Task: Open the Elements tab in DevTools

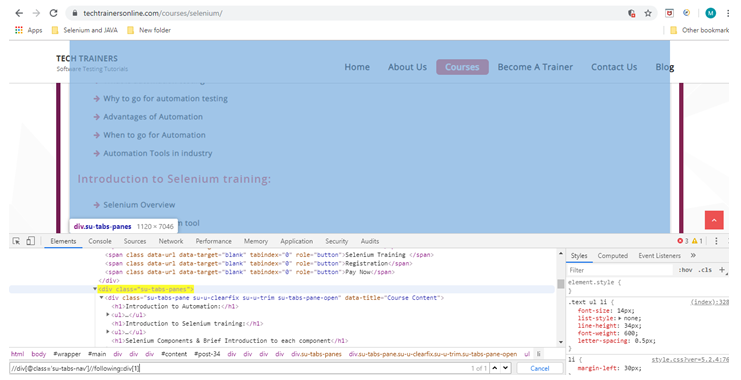Action: coord(63,241)
